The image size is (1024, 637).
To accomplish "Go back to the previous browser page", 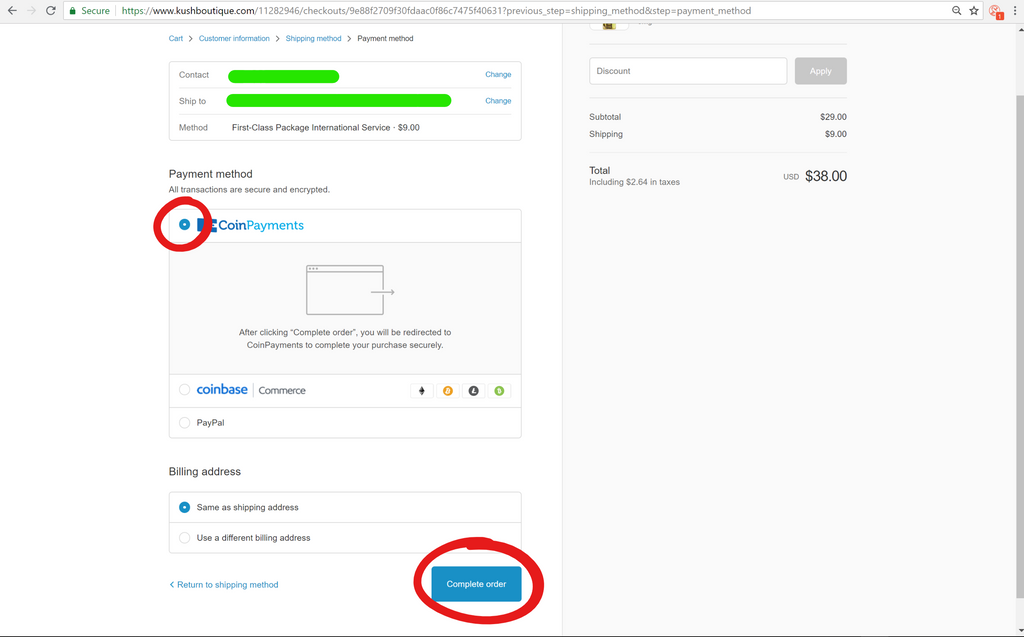I will coord(12,10).
